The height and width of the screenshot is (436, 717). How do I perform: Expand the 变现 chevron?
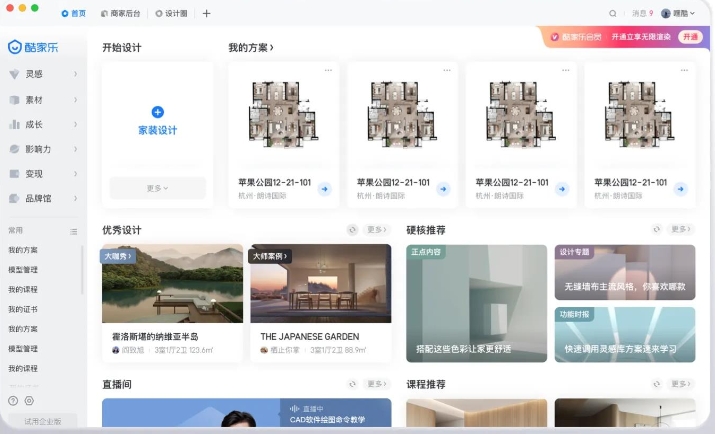click(x=75, y=174)
